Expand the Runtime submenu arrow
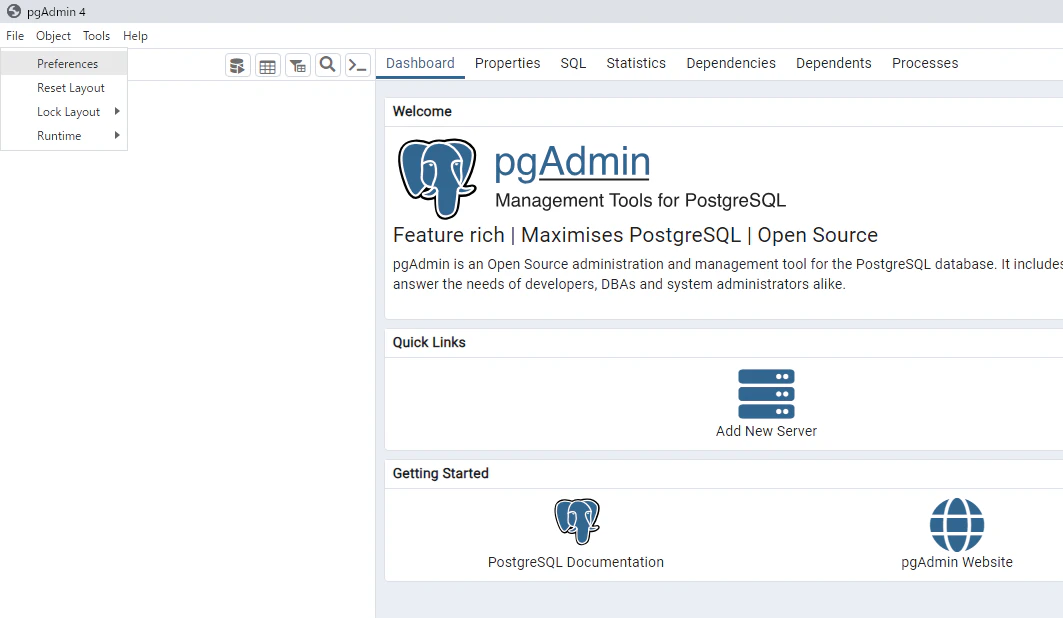Screen dimensions: 1063x618 pos(117,135)
